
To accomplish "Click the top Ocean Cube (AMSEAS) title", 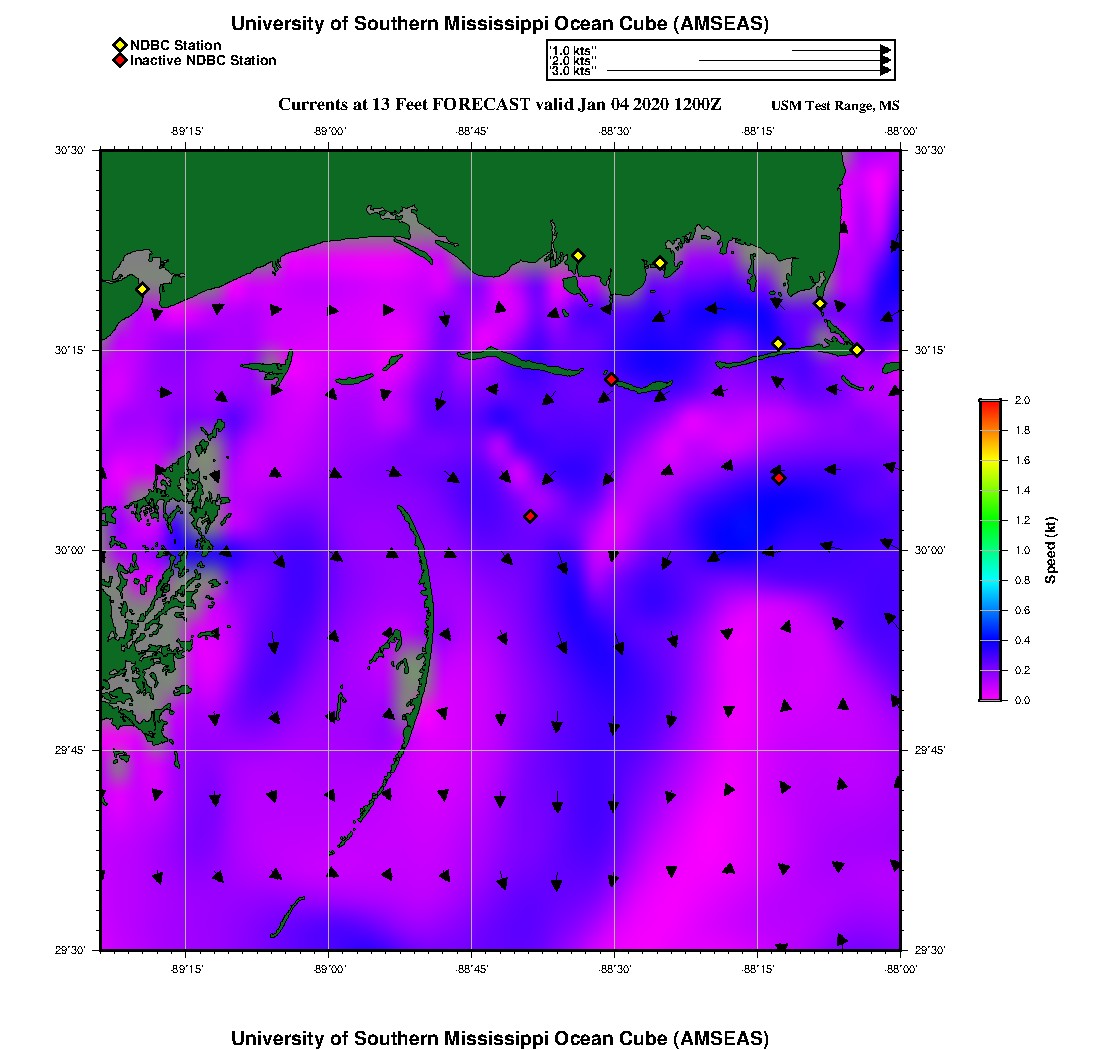I will tap(500, 24).
